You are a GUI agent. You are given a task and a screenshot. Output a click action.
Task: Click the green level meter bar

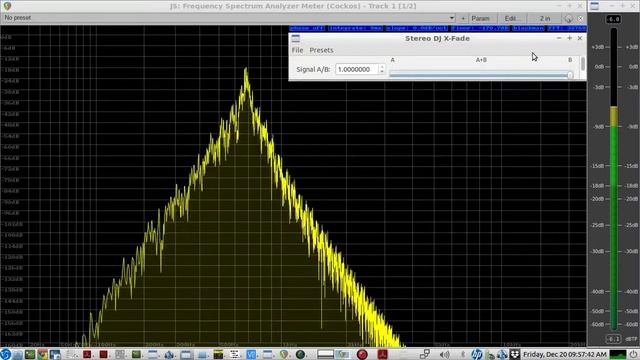(613, 228)
